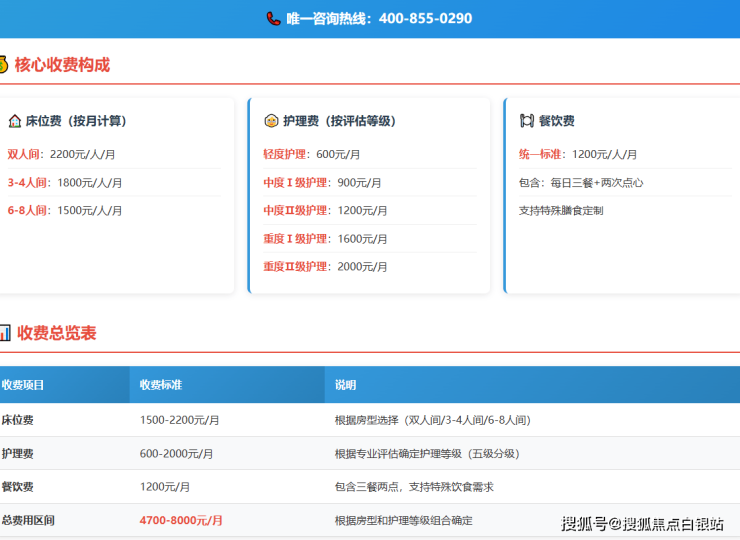Screen dimensions: 740x540
Task: Click the 收费总览表 section heading
Action: [57, 333]
